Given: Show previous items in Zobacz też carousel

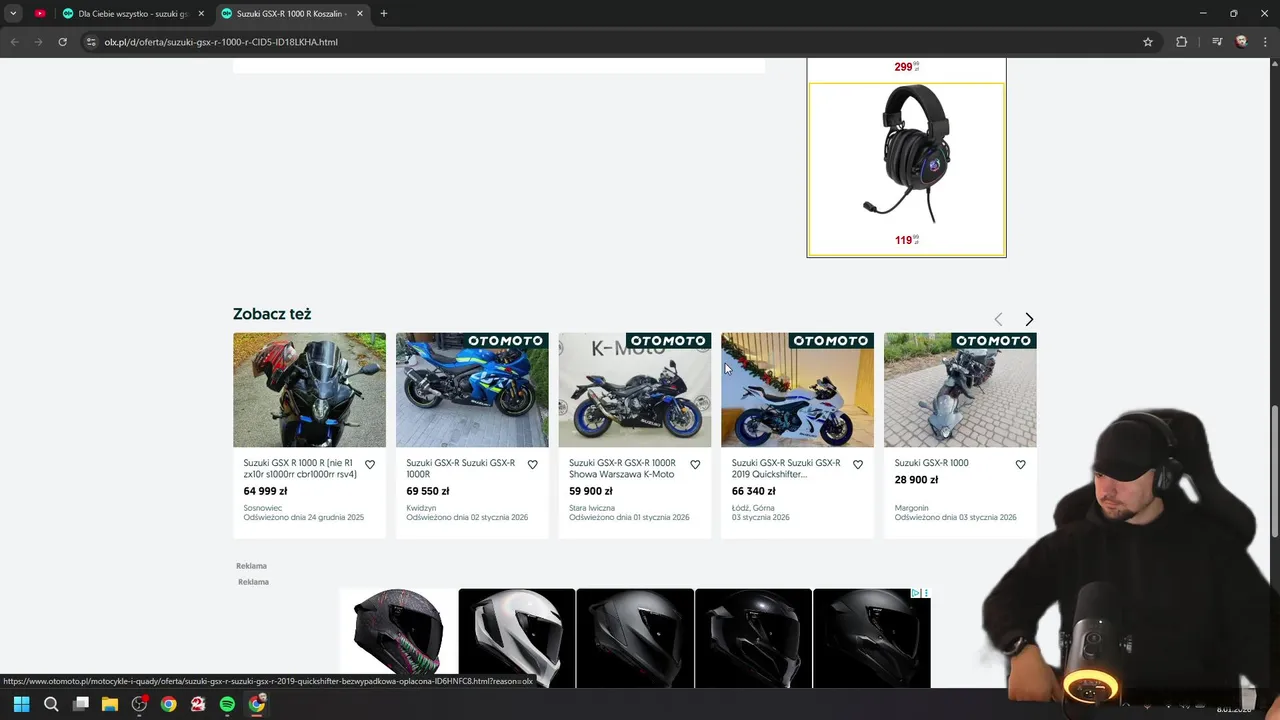Looking at the screenshot, I should click(998, 319).
